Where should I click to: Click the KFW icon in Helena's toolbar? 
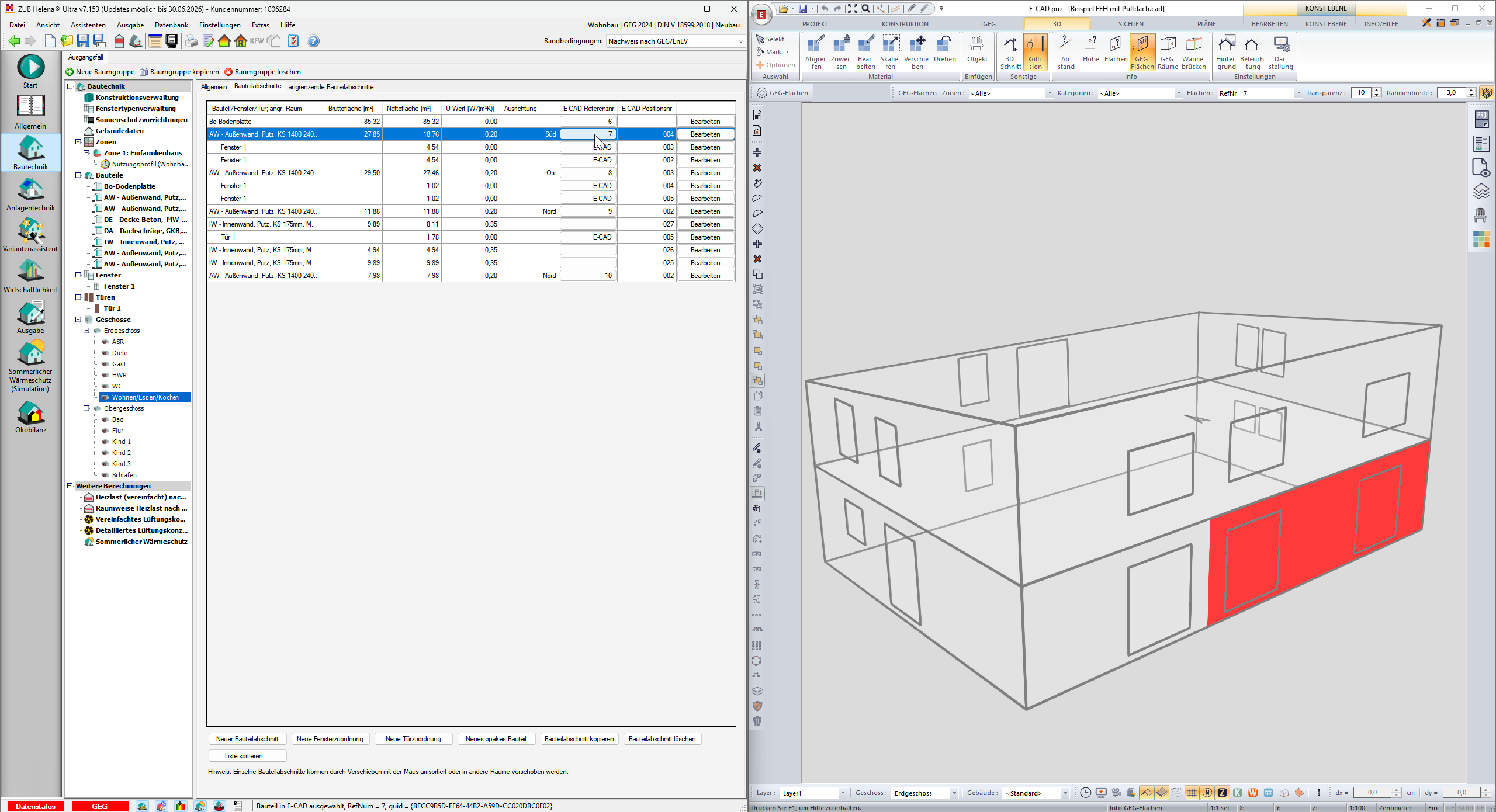click(255, 41)
